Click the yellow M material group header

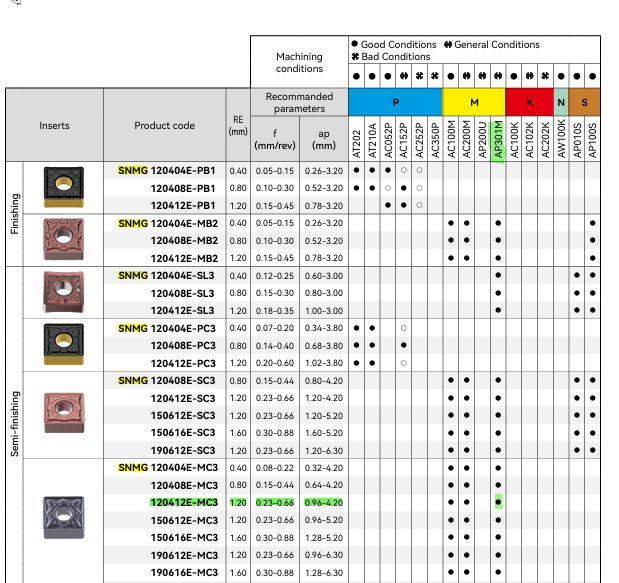pos(474,102)
